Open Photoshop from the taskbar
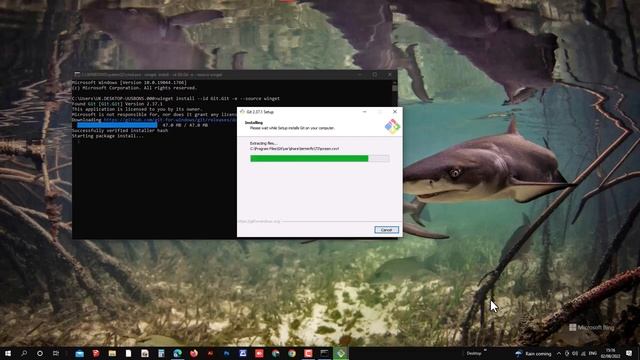Viewport: 640px width, 360px height. [227, 353]
